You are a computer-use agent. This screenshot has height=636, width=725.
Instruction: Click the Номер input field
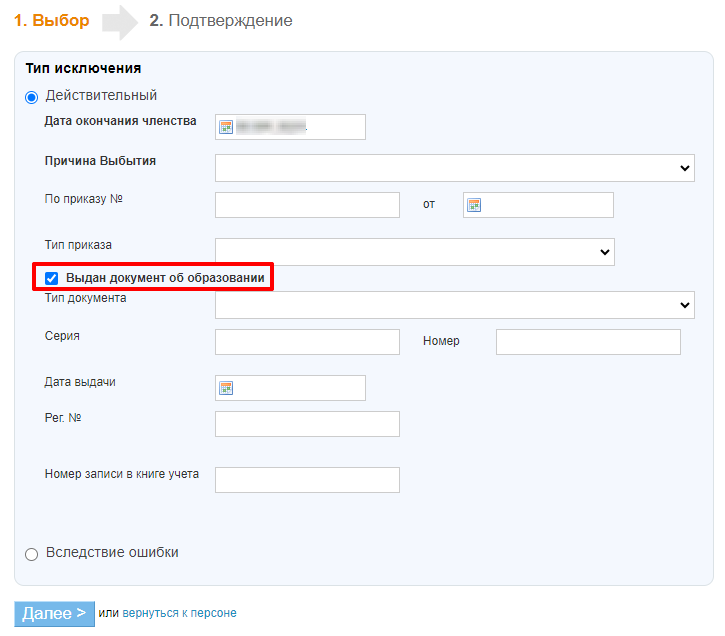pyautogui.click(x=588, y=342)
